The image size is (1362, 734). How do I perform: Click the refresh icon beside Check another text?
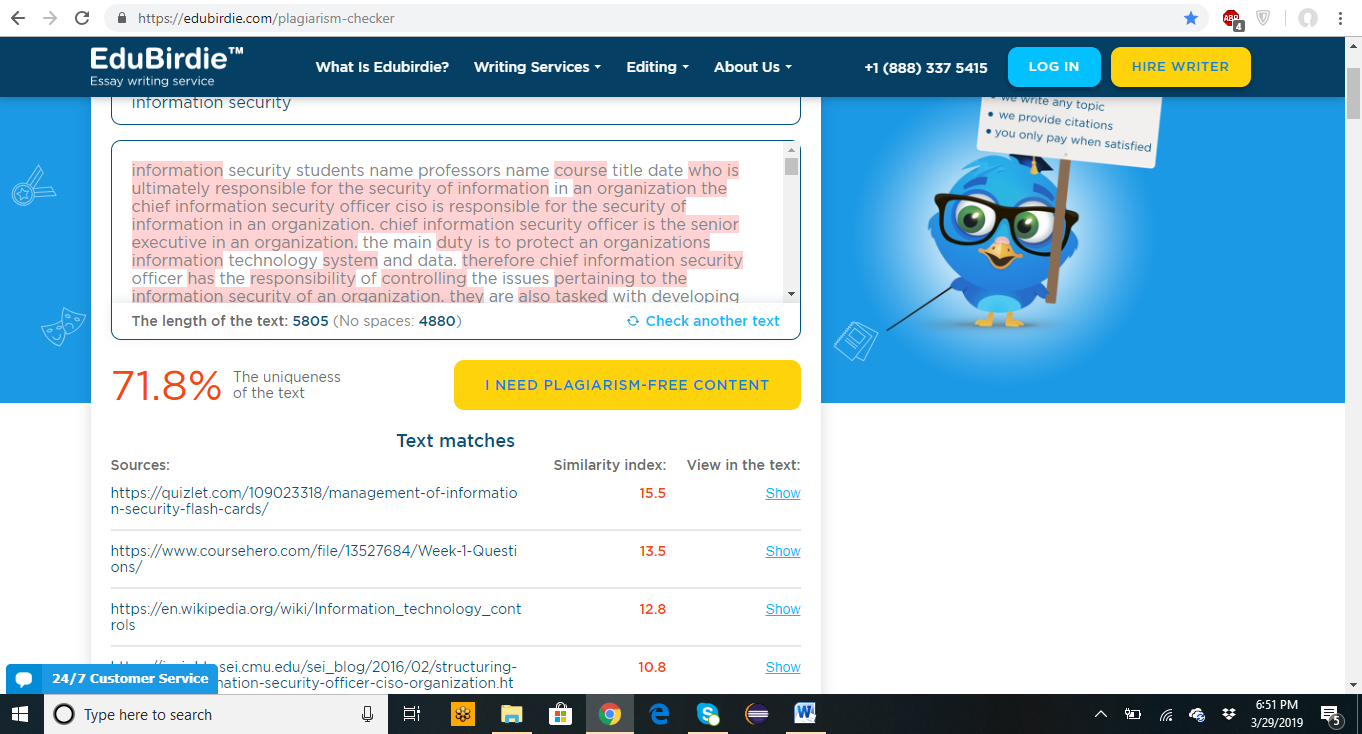click(633, 321)
